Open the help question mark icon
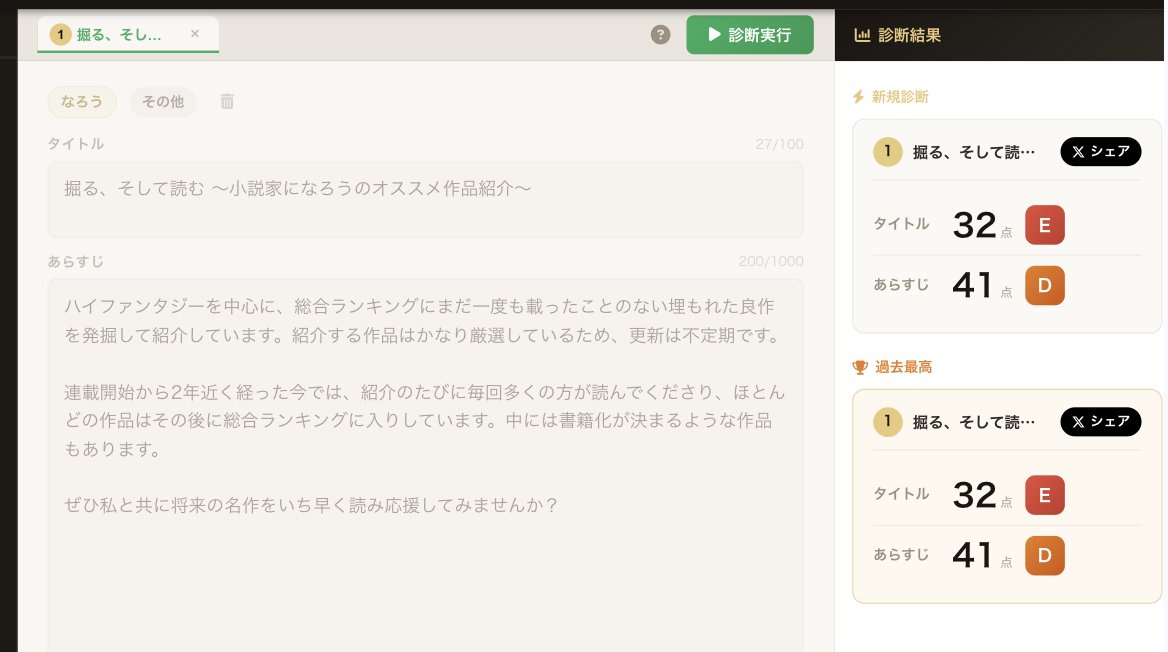 660,34
